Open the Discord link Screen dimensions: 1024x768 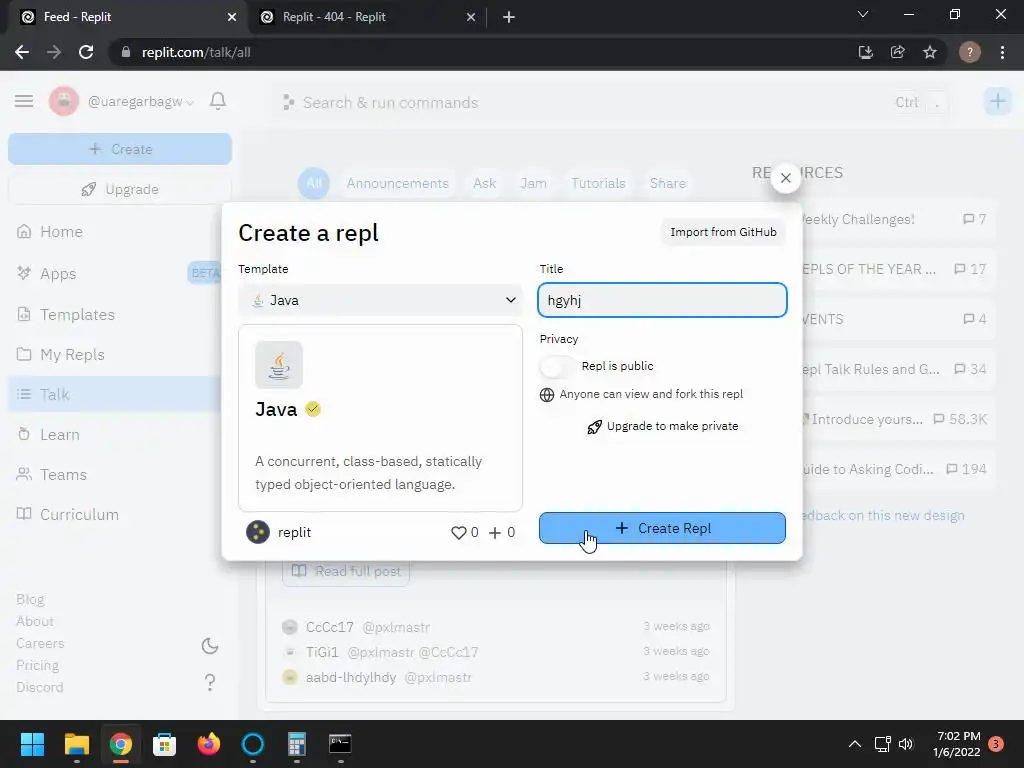pyautogui.click(x=40, y=687)
